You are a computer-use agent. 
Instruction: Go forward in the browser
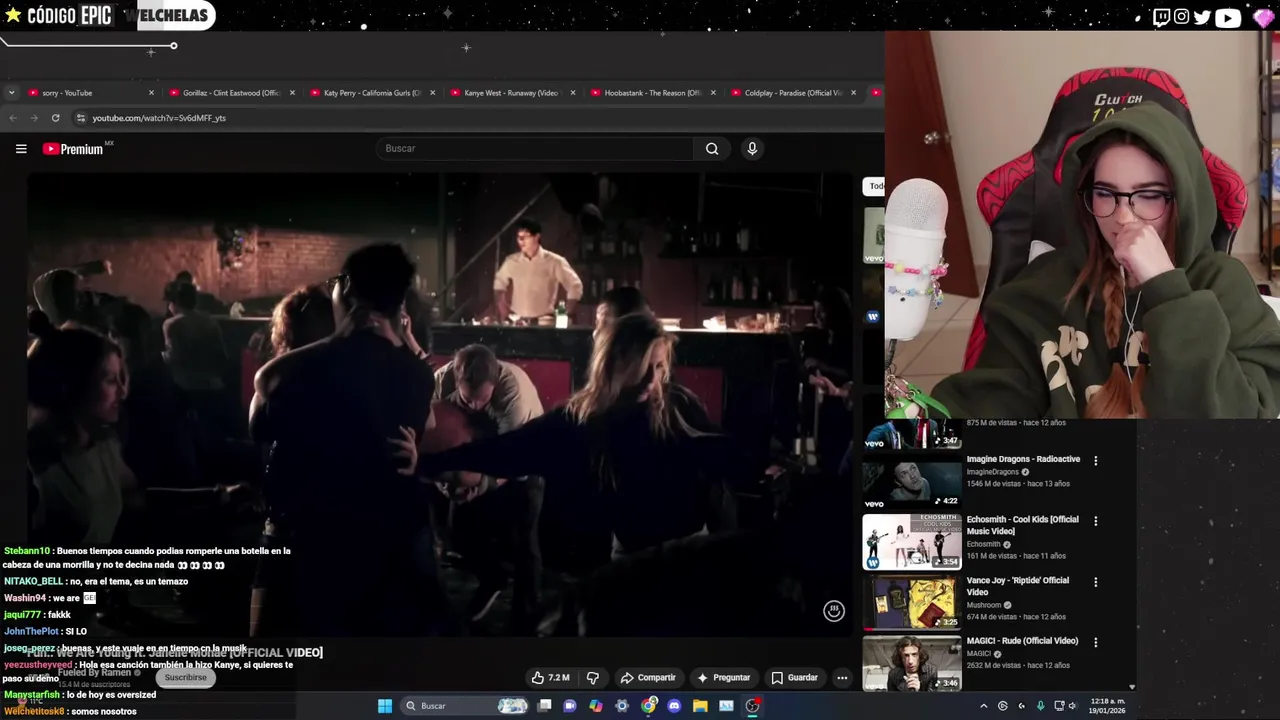34,118
